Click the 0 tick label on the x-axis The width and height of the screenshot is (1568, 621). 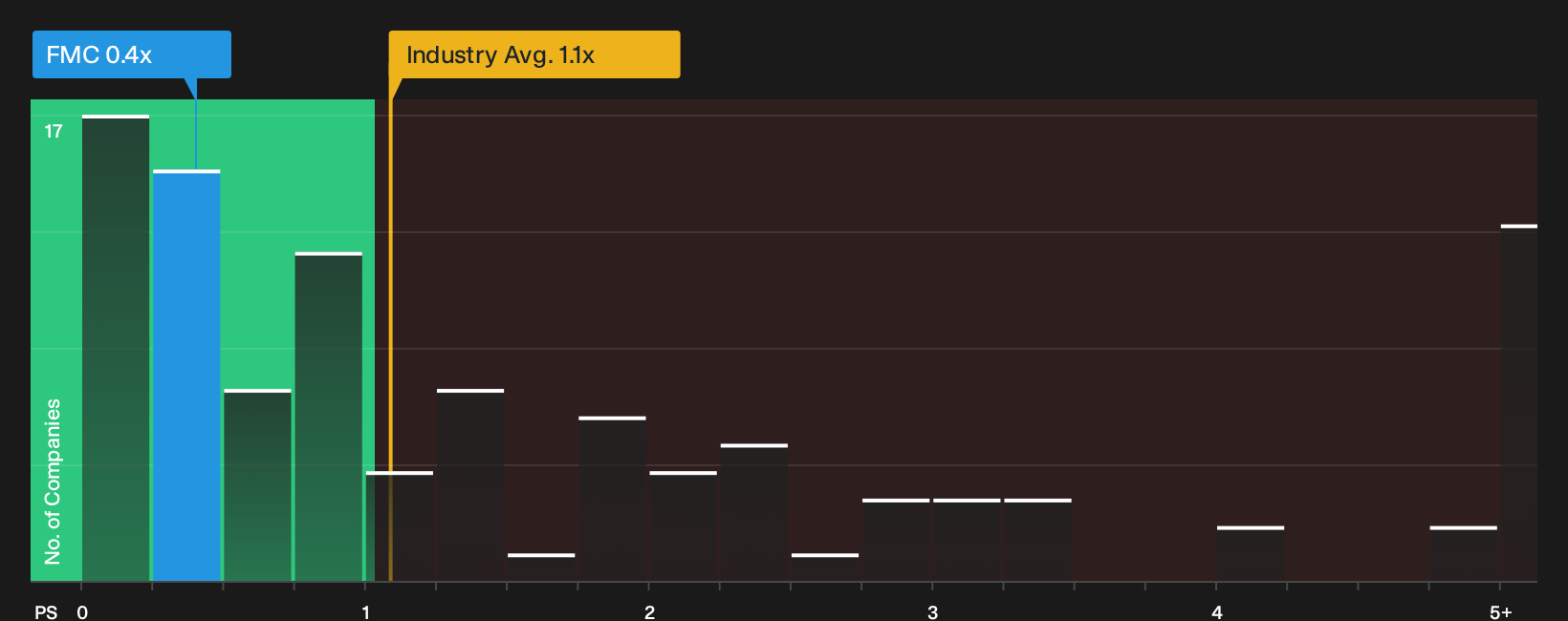[x=82, y=612]
